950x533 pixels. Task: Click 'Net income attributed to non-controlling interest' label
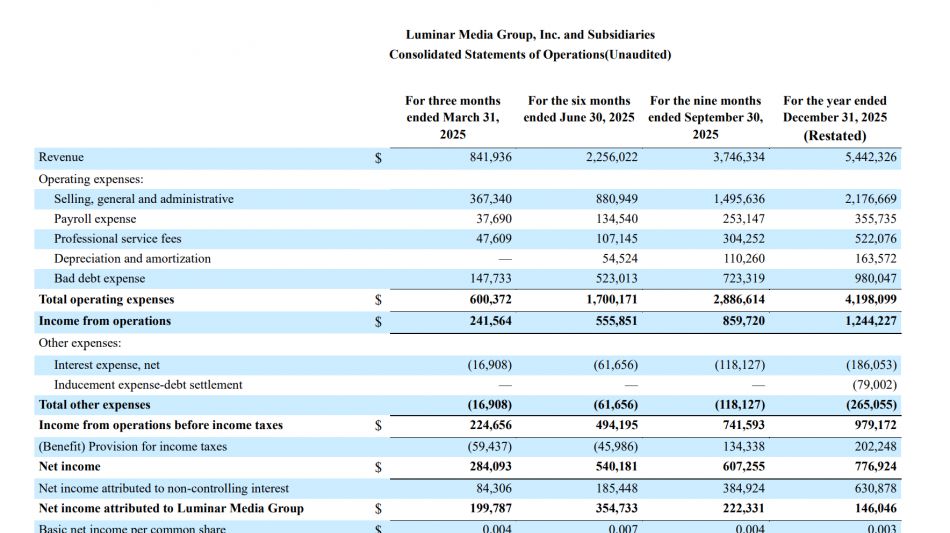pos(164,488)
